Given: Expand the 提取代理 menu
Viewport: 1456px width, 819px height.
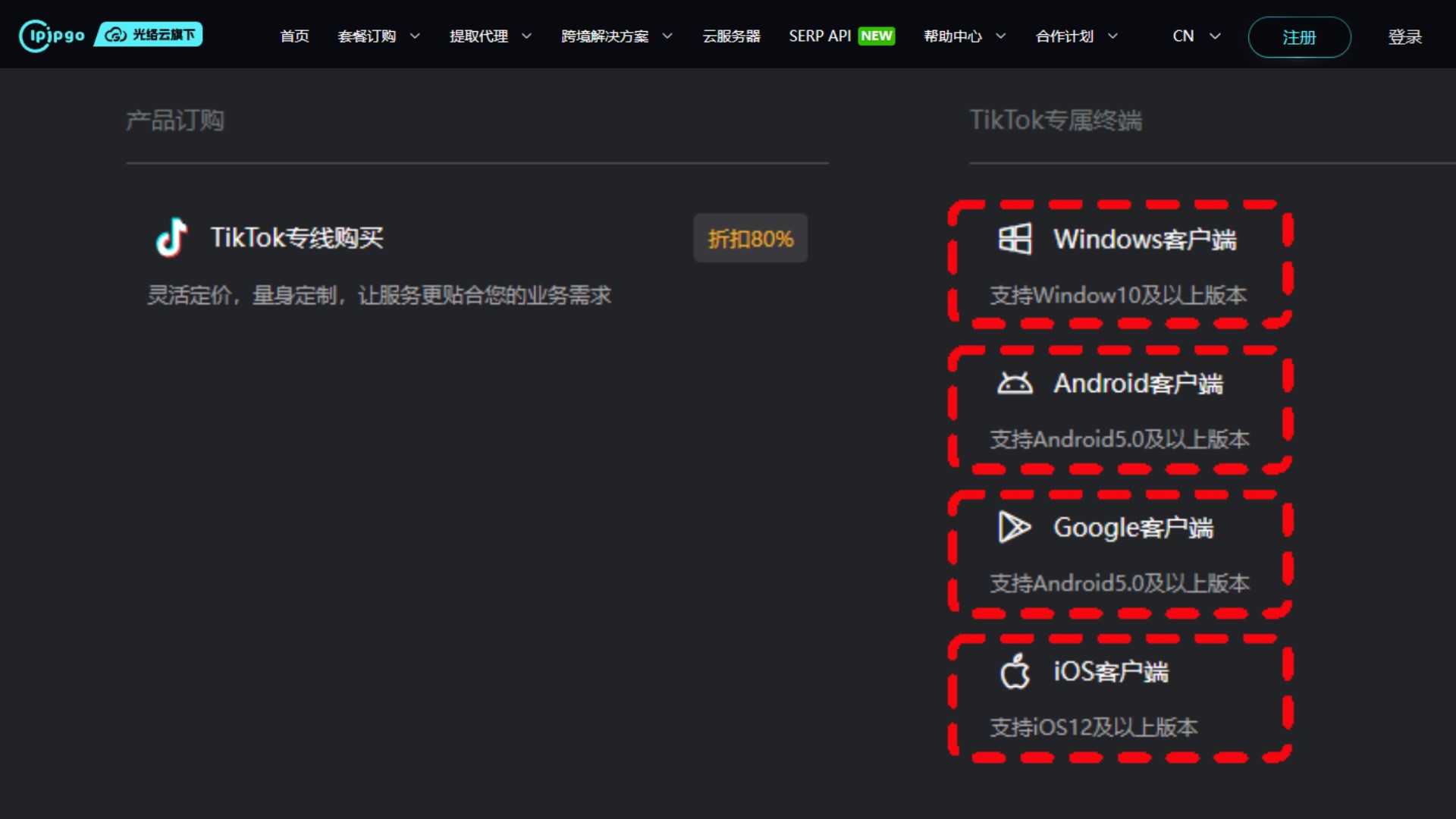Looking at the screenshot, I should 478,36.
